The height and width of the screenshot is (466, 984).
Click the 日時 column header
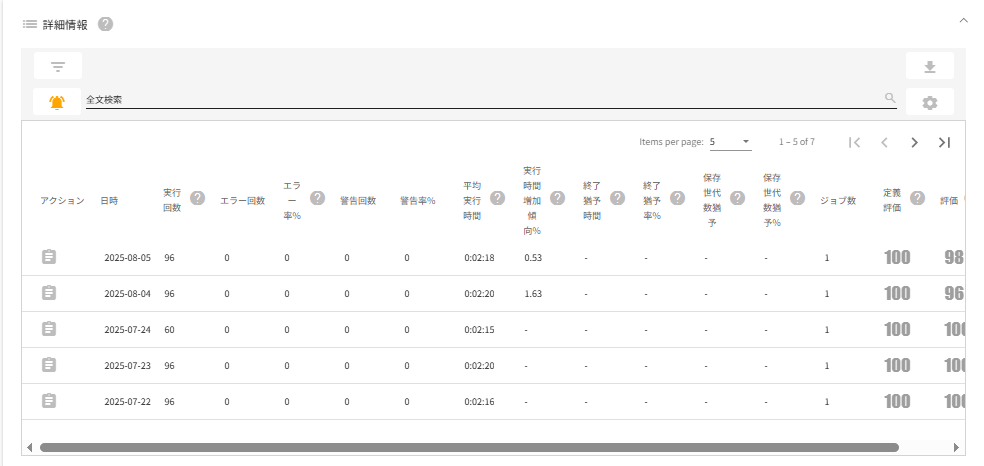tap(109, 201)
